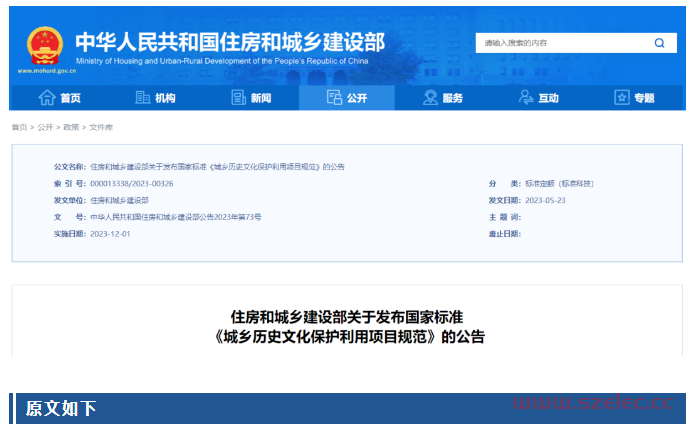The image size is (693, 429).
Task: Click the implementation date 2023-12-01
Action: (110, 234)
